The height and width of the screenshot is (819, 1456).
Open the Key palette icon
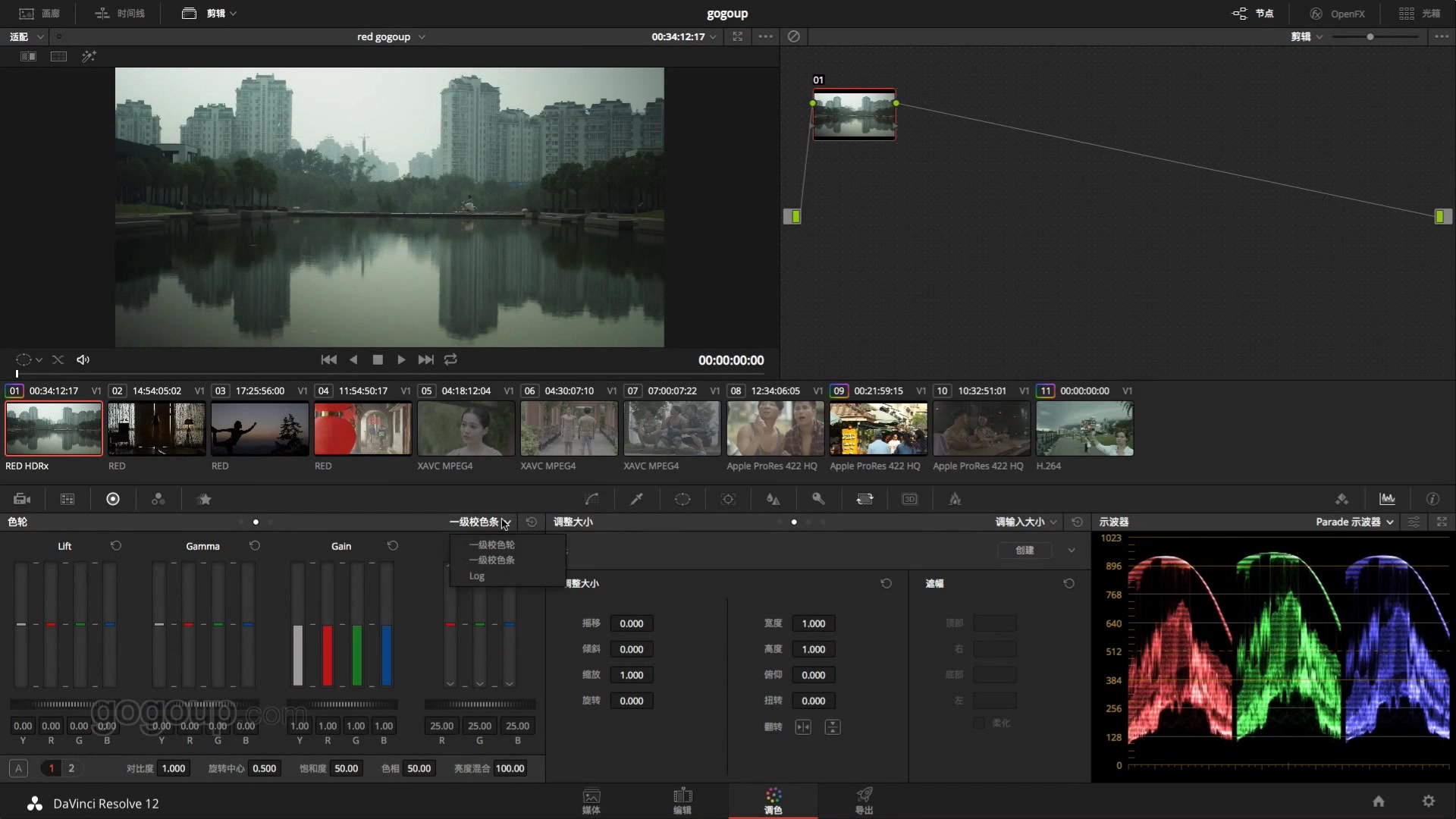818,499
